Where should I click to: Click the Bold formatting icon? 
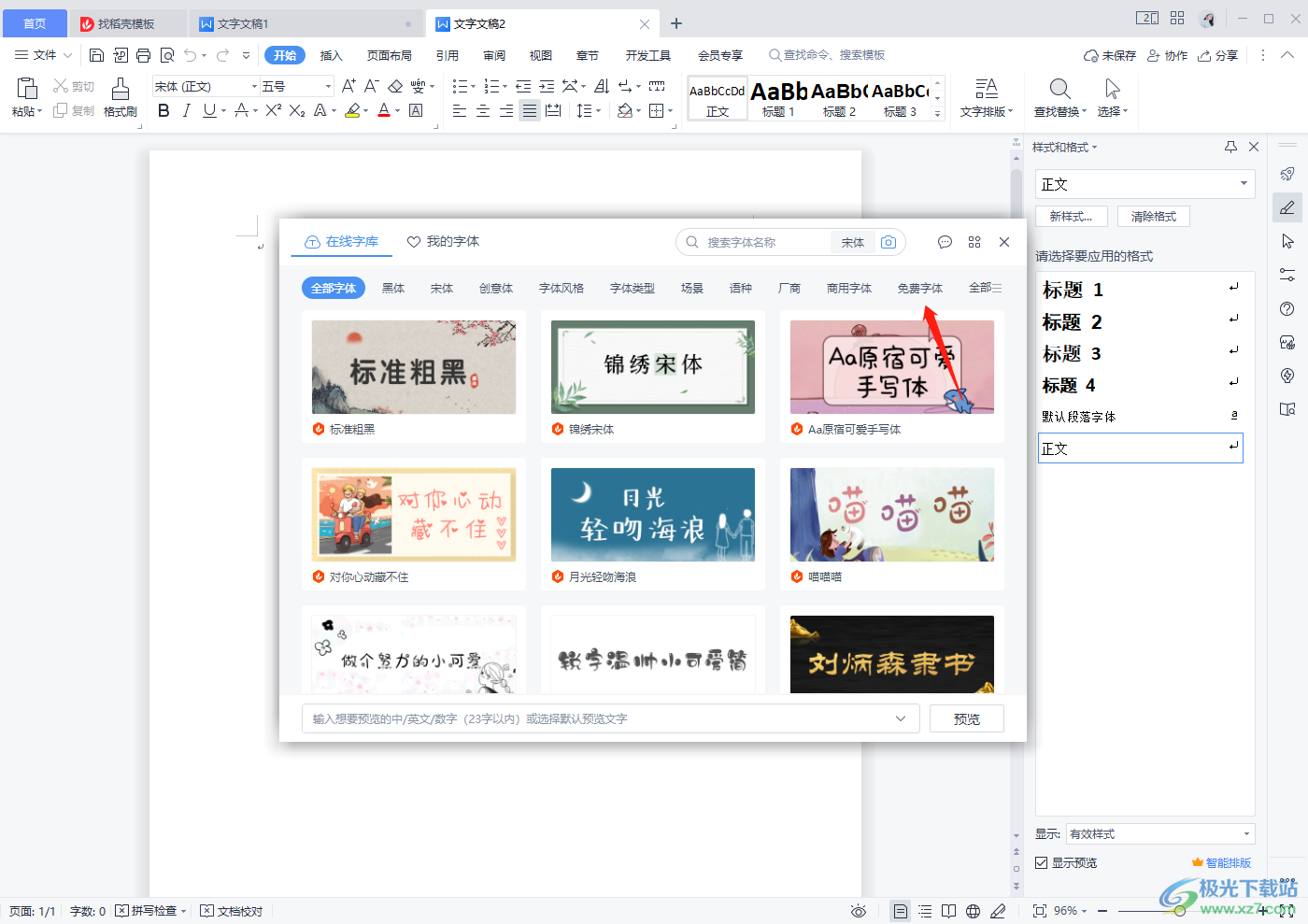tap(163, 110)
